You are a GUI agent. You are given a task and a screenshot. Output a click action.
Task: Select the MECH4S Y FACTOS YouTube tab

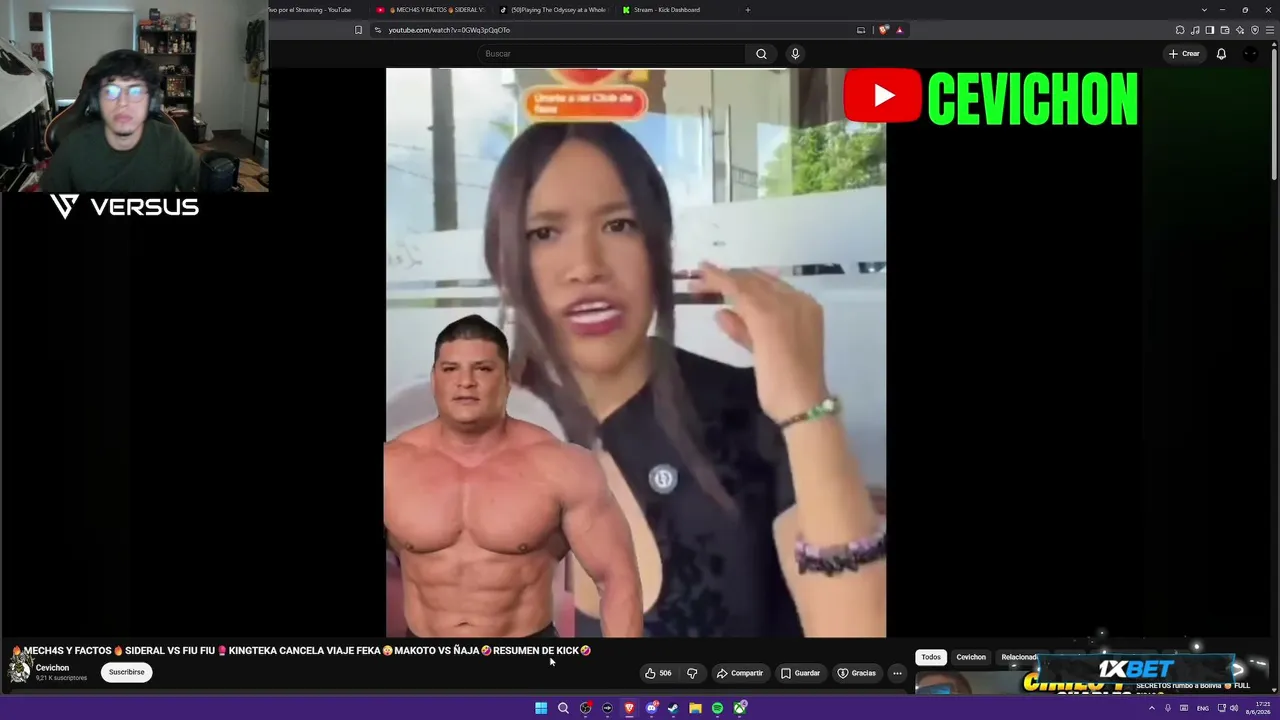pos(430,10)
